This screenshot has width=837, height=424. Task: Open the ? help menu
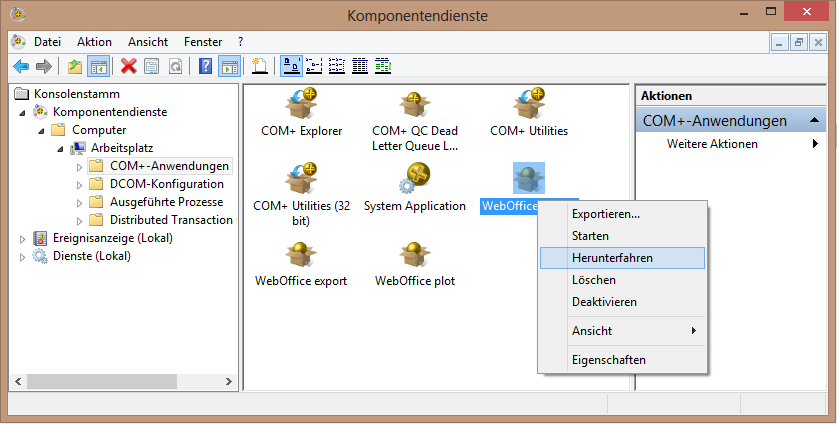(240, 42)
